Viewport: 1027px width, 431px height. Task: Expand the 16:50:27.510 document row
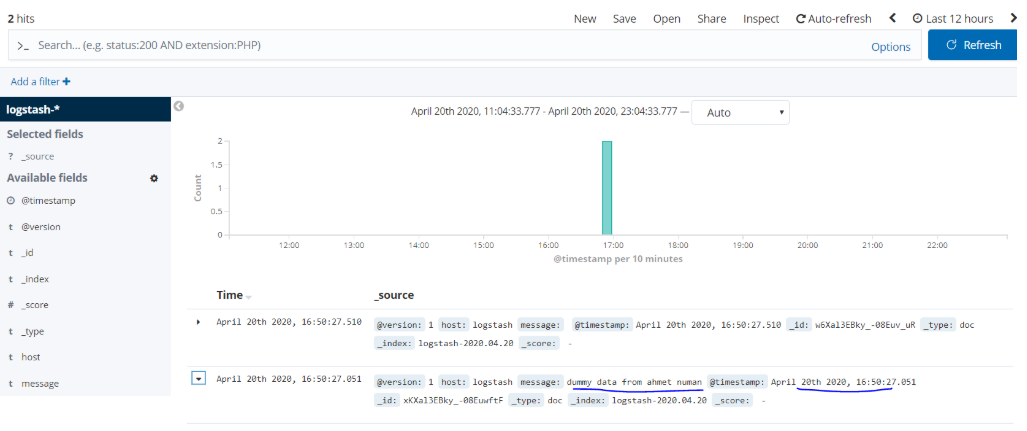pos(198,322)
